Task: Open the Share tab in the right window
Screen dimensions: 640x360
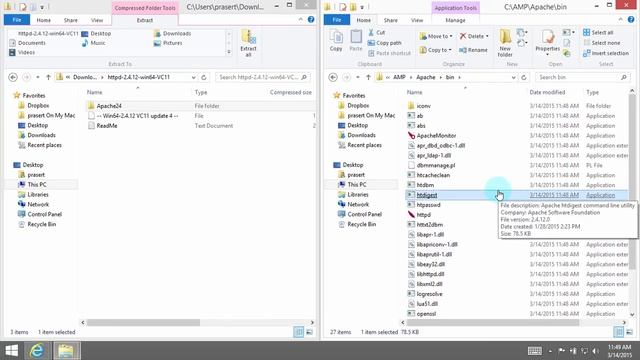Action: coord(390,20)
